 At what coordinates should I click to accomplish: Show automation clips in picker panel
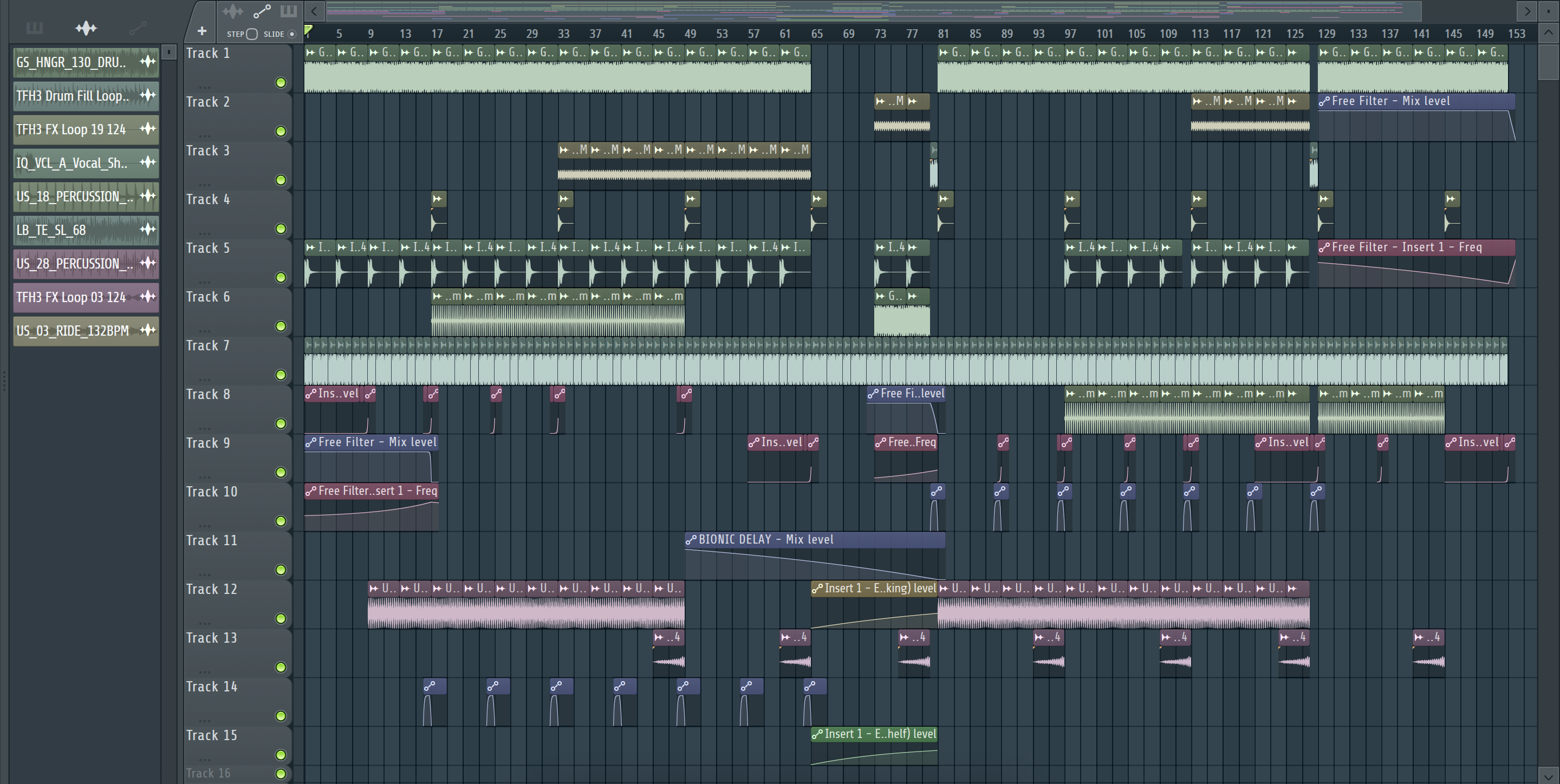click(x=138, y=28)
